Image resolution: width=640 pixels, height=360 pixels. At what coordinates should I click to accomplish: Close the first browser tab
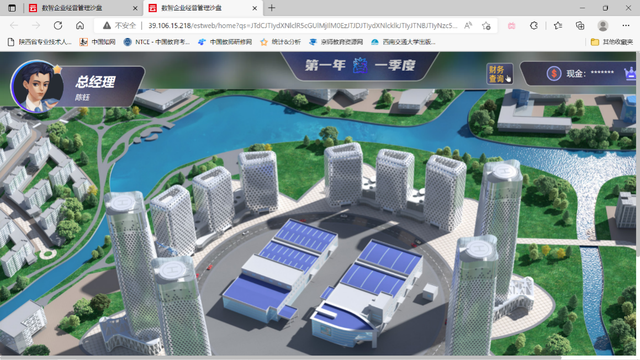pos(135,8)
